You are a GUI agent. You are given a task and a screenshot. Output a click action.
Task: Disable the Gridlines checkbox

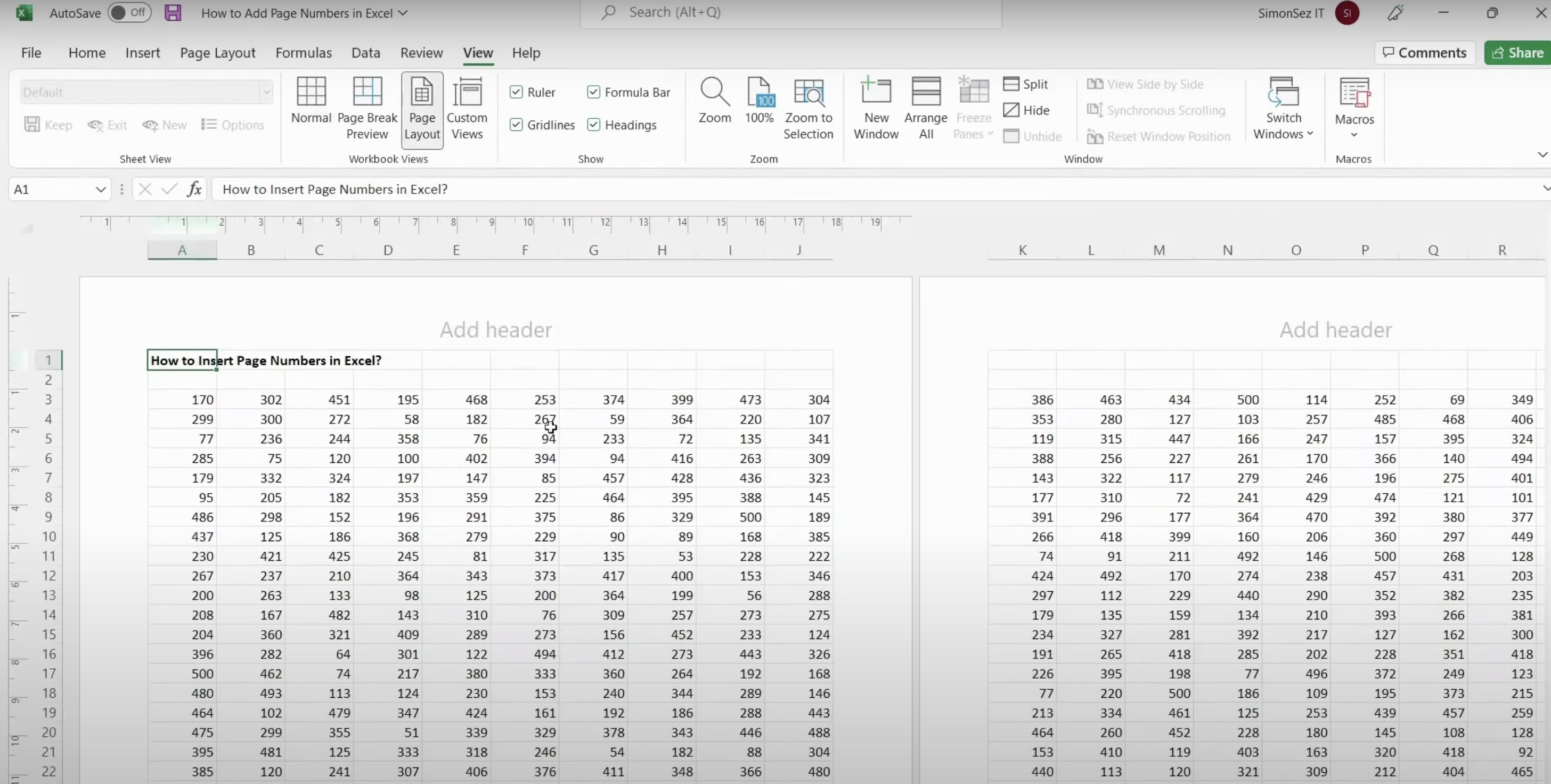click(516, 125)
